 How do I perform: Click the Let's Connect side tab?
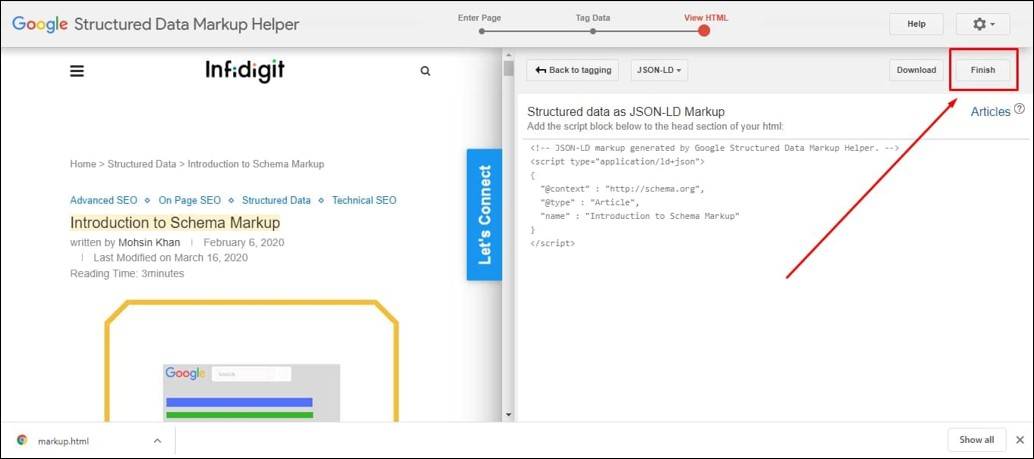485,214
